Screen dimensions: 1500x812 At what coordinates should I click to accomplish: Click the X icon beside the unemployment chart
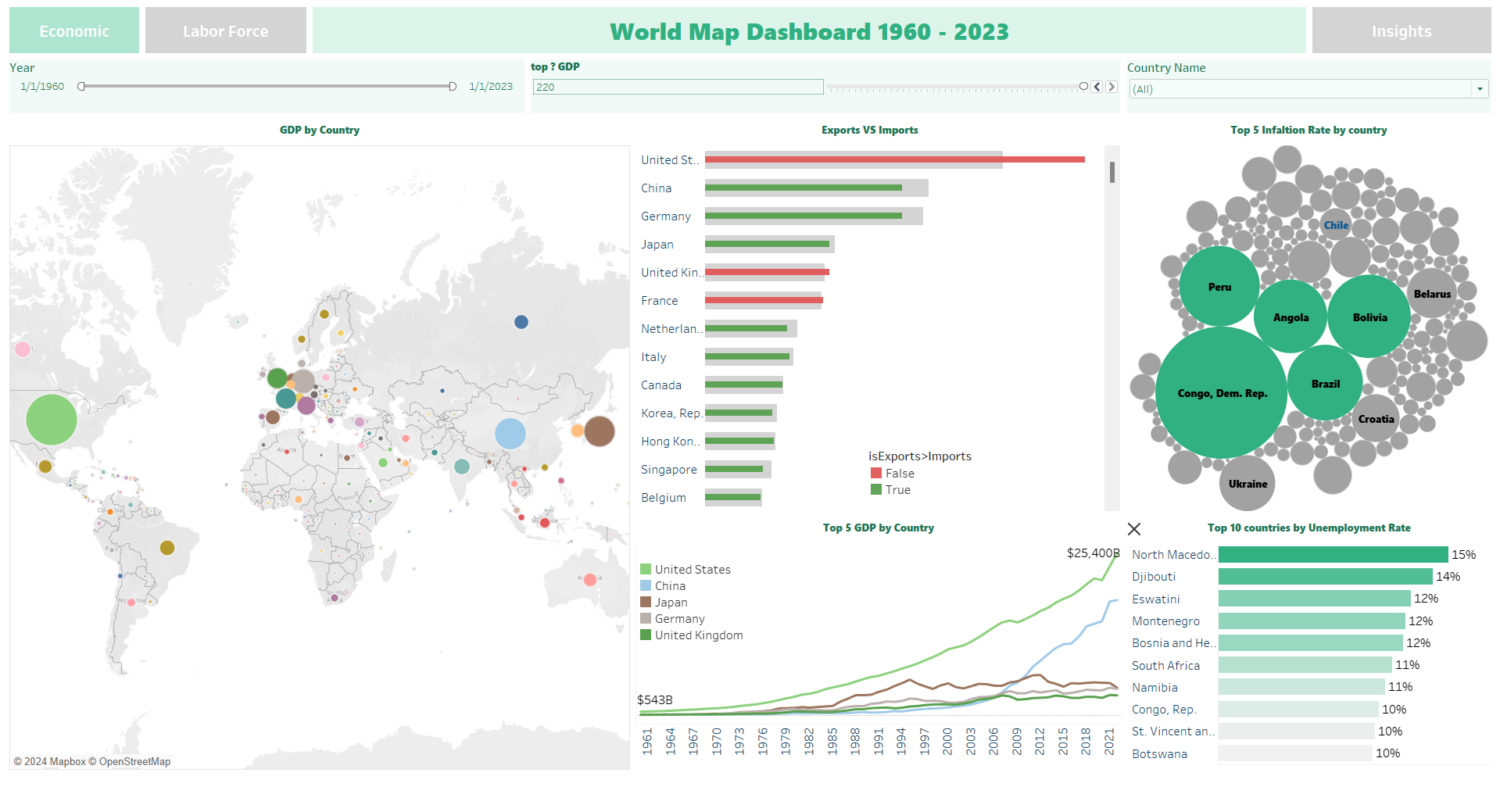click(x=1134, y=529)
